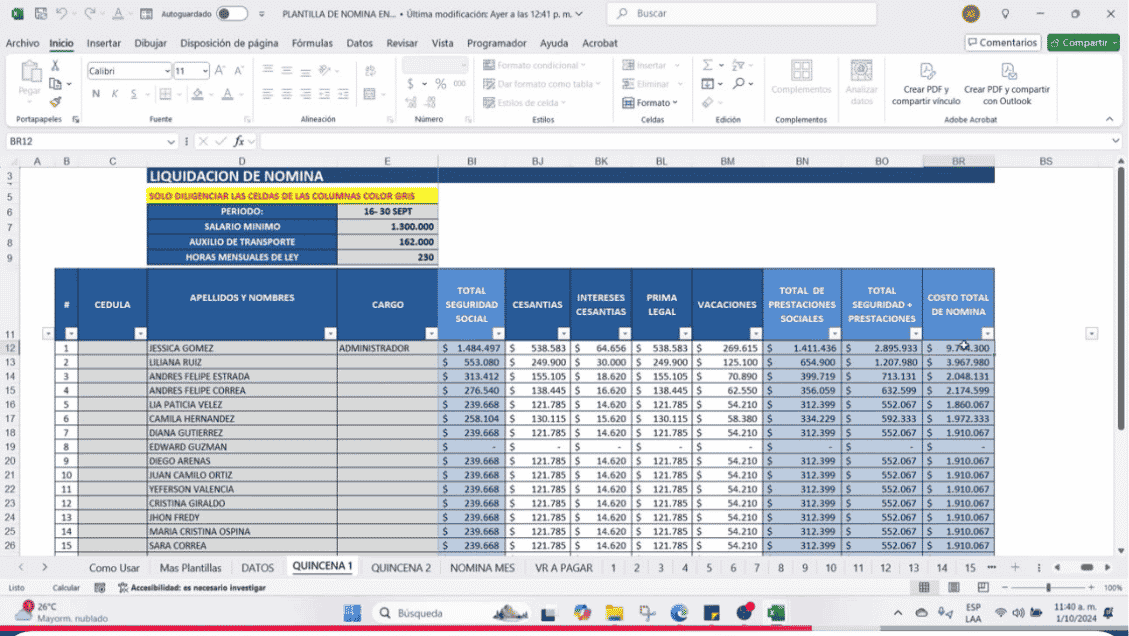This screenshot has width=1129, height=636.
Task: Click the cell borders icon
Action: (x=166, y=94)
